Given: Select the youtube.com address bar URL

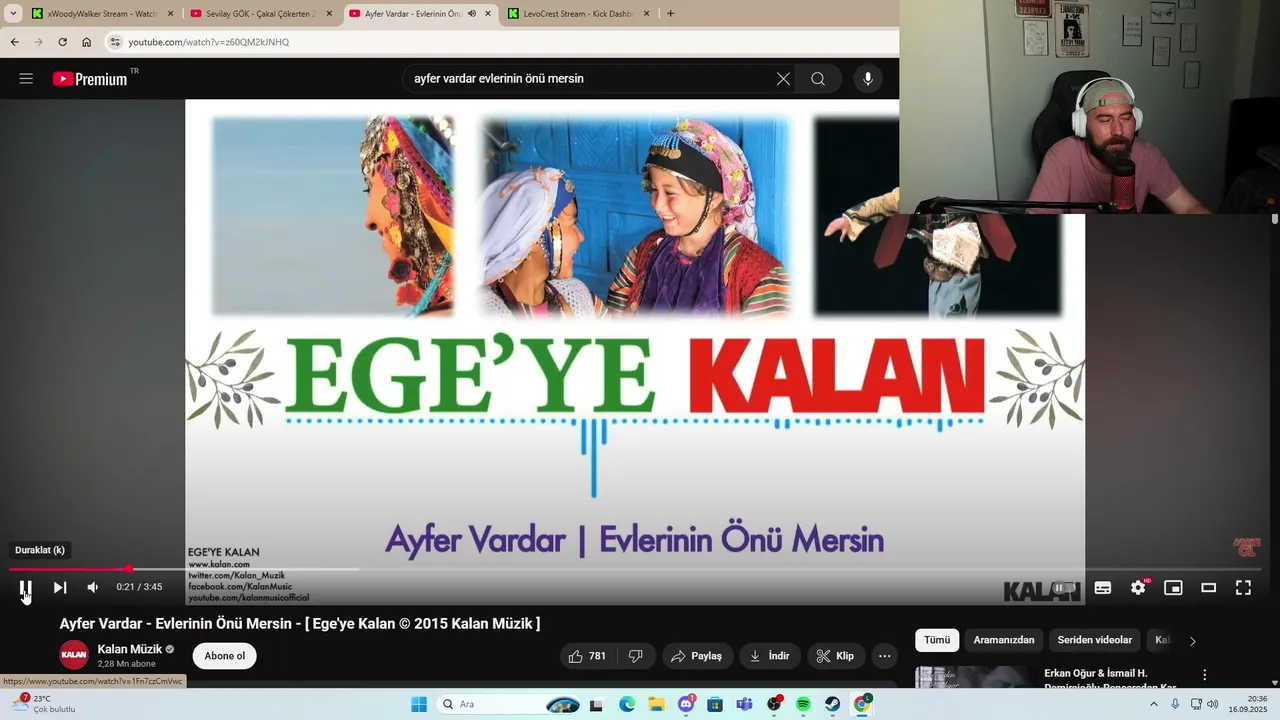Looking at the screenshot, I should tap(208, 42).
